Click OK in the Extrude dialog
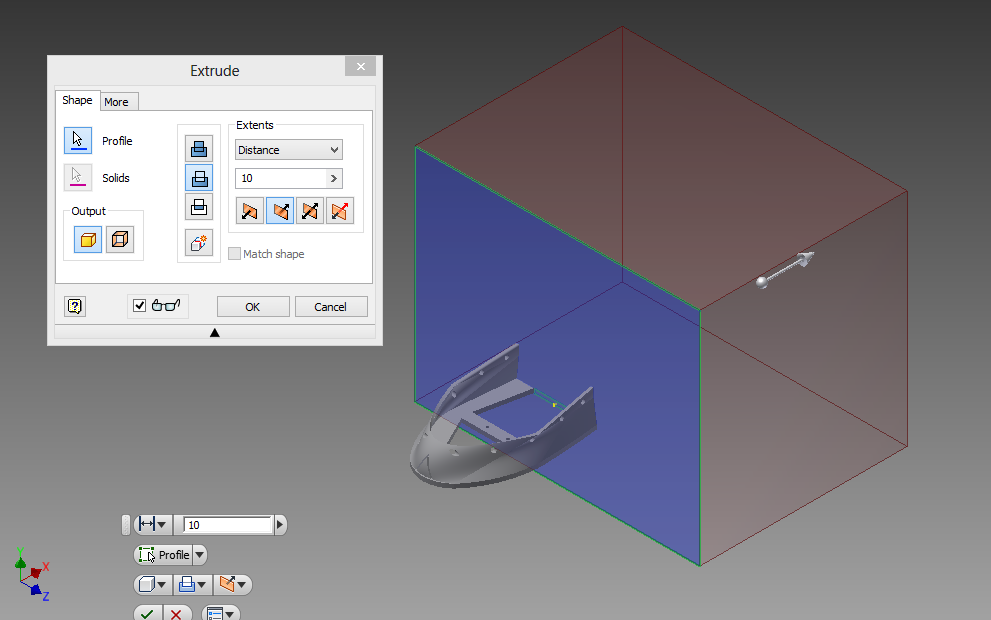This screenshot has height=620, width=991. click(253, 307)
